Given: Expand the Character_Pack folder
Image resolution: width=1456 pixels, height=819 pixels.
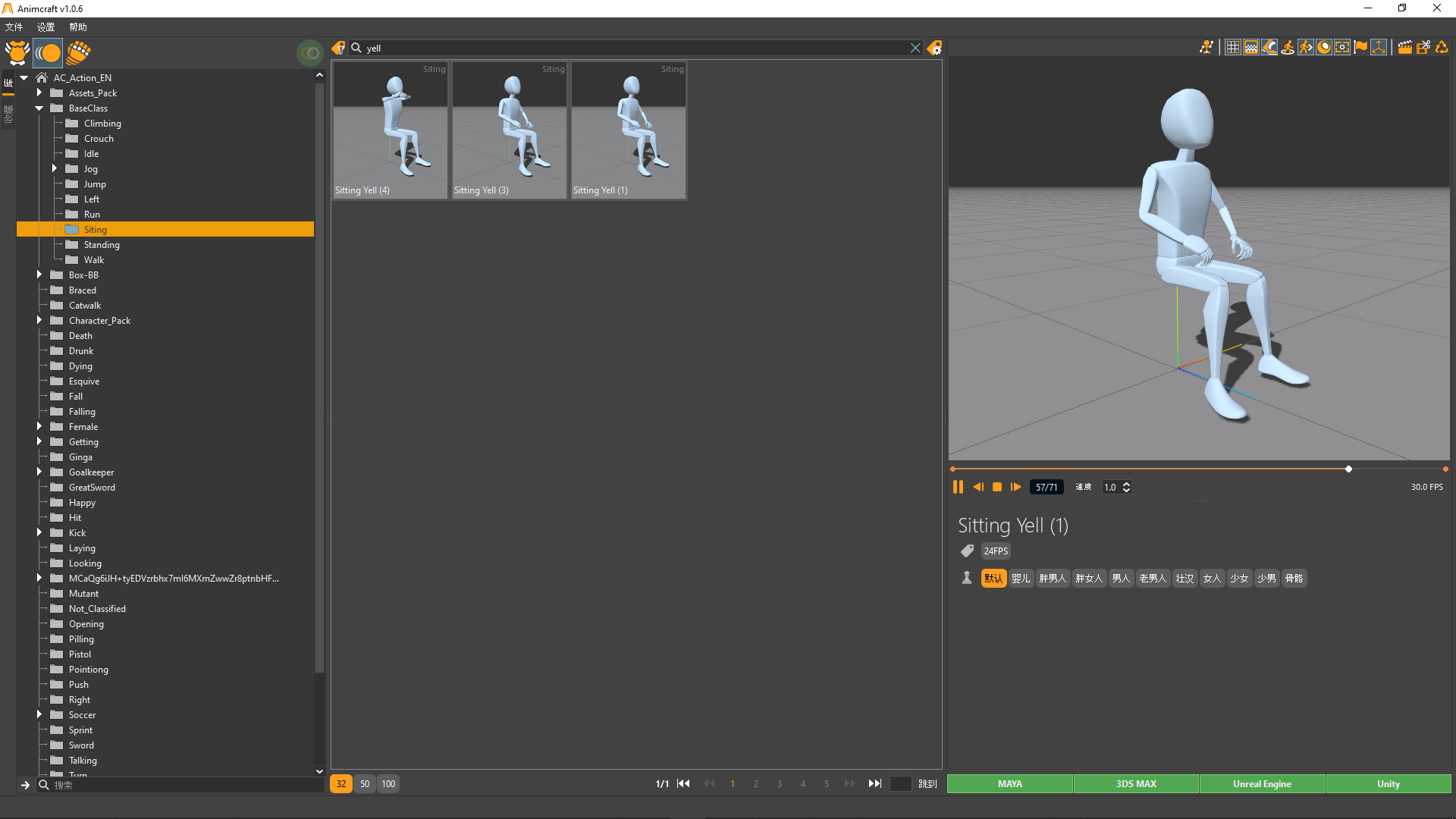Looking at the screenshot, I should point(39,320).
